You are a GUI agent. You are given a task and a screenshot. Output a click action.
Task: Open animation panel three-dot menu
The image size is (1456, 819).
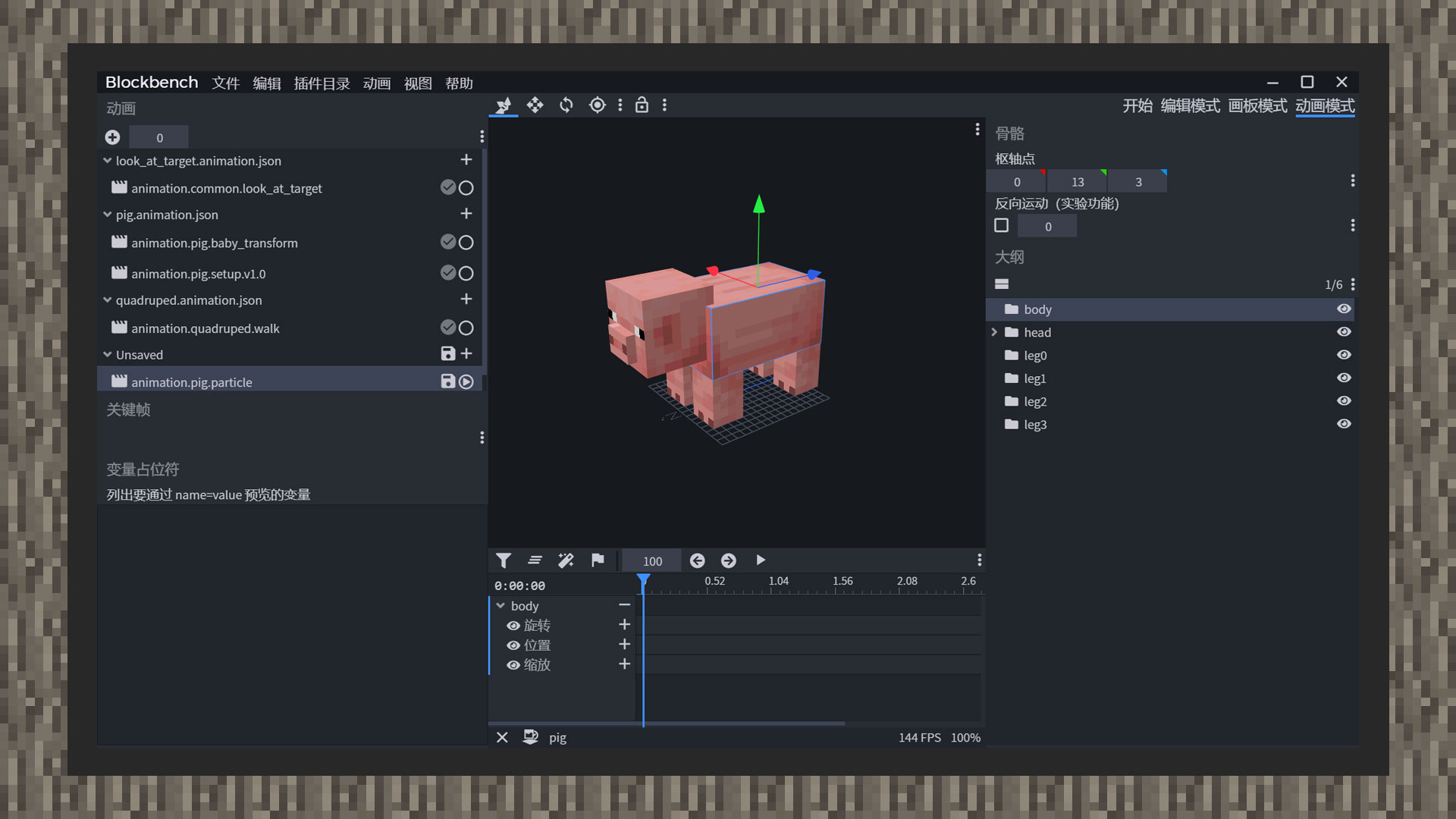(x=482, y=136)
